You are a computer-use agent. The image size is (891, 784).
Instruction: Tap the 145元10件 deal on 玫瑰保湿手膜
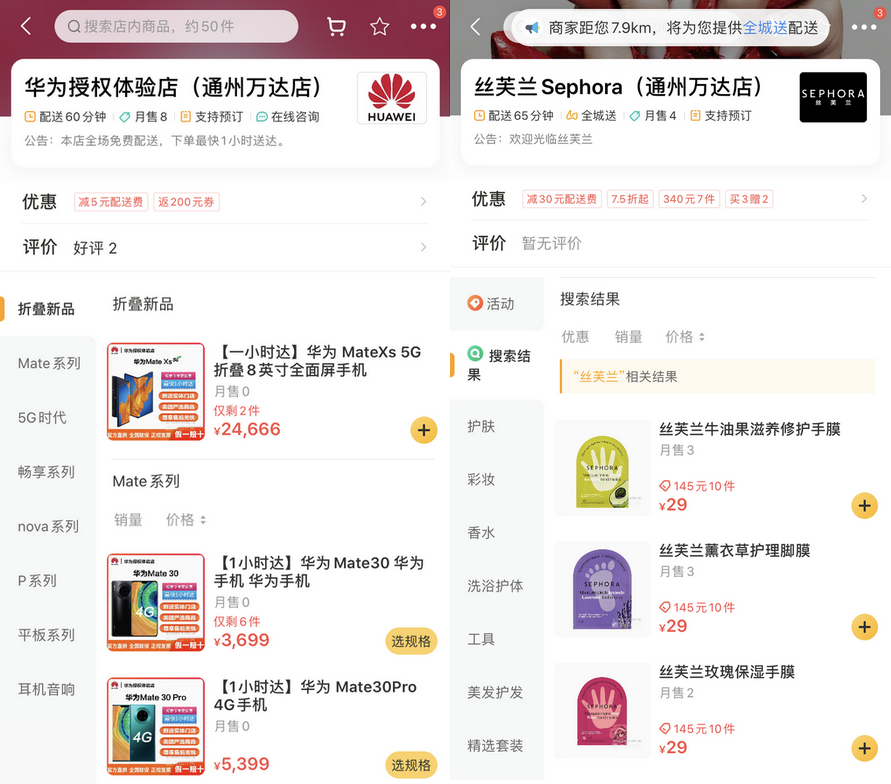tap(697, 729)
